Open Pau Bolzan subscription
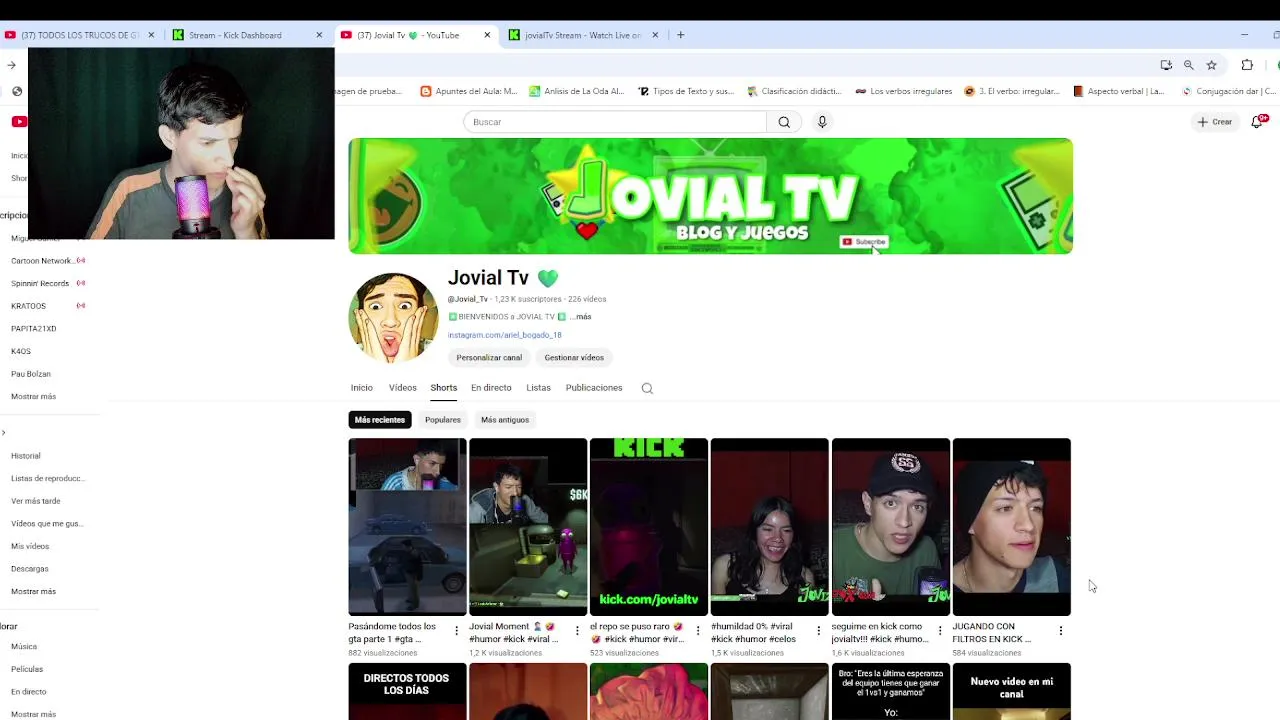Viewport: 1280px width, 720px height. (x=31, y=374)
